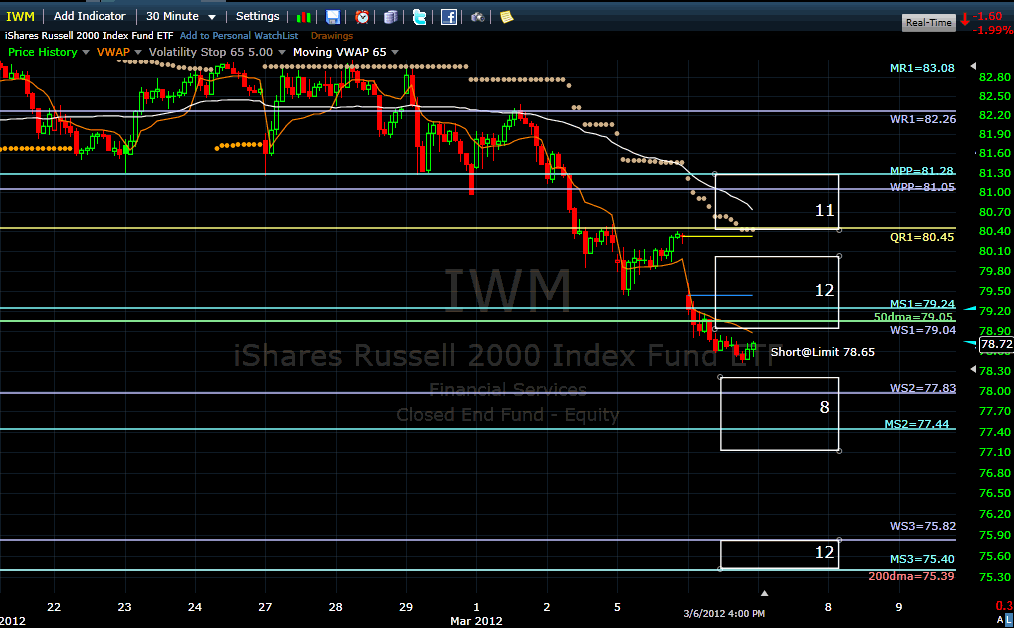Viewport: 1014px width, 628px height.
Task: Open the Add Indicator menu
Action: pos(89,16)
